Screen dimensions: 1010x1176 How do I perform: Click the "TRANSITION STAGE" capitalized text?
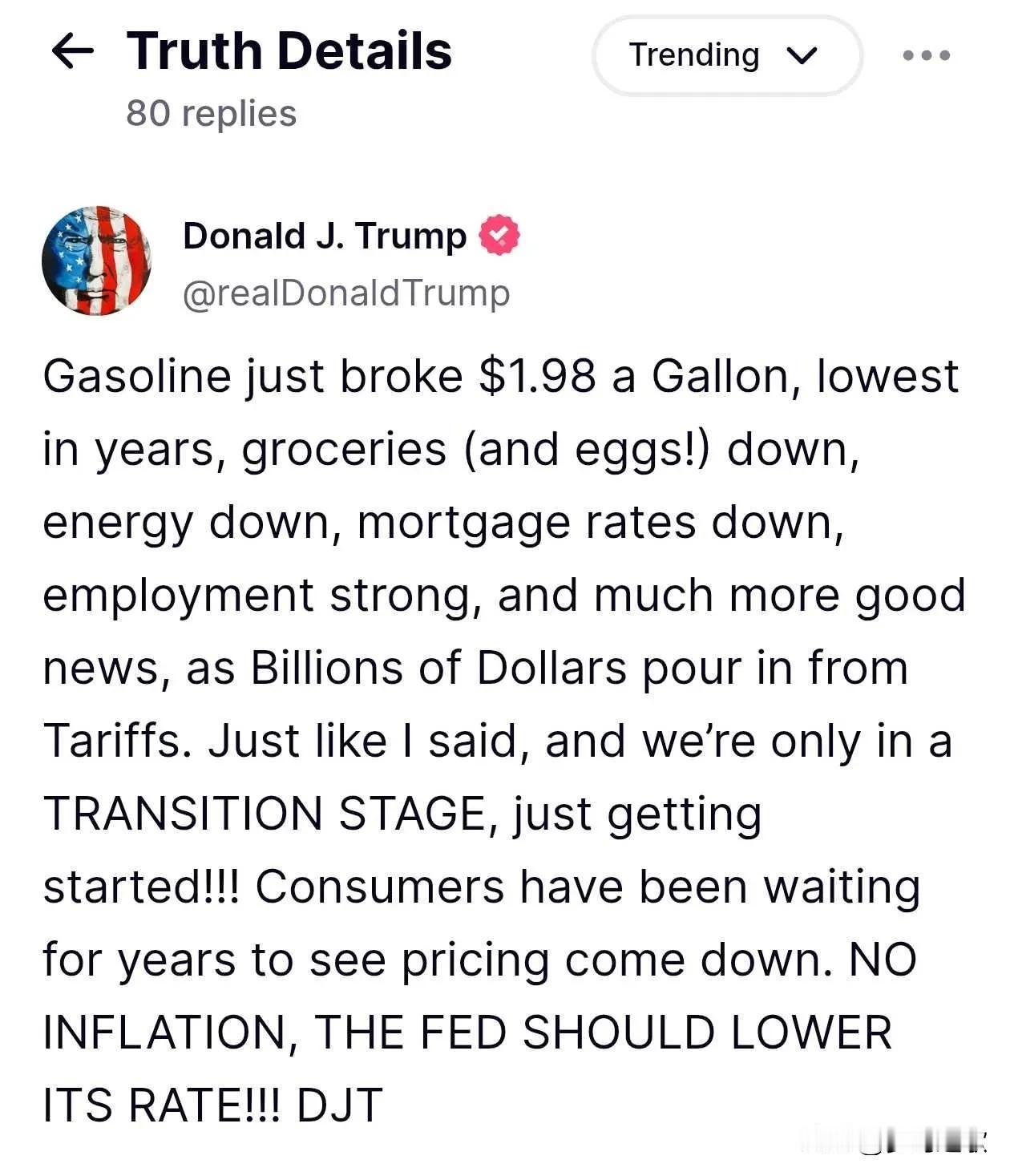click(x=265, y=813)
